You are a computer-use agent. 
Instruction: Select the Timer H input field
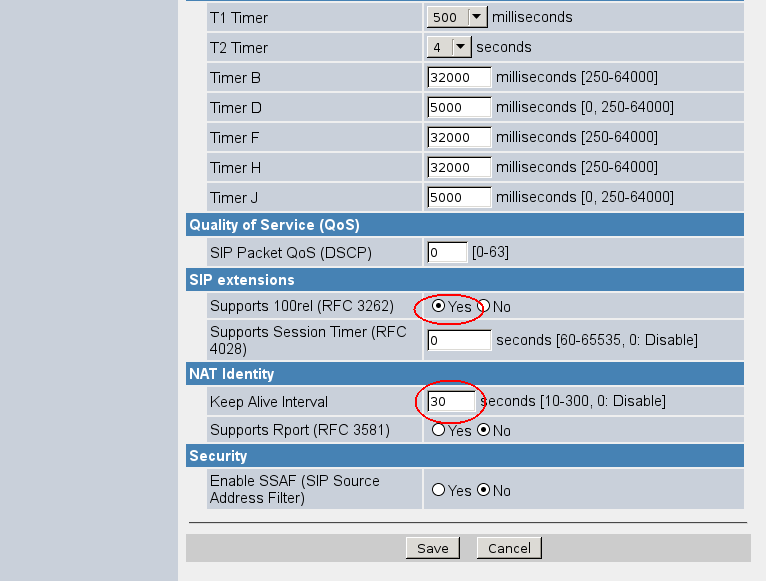click(x=459, y=168)
